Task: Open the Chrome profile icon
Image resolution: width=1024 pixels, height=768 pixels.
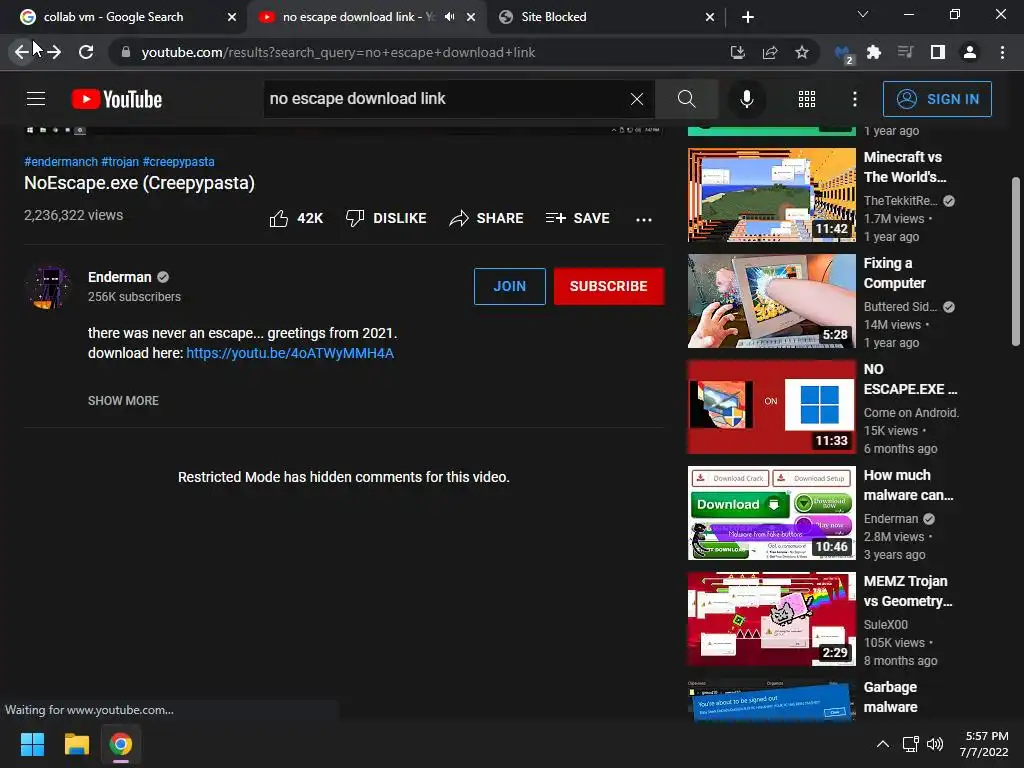Action: coord(970,52)
